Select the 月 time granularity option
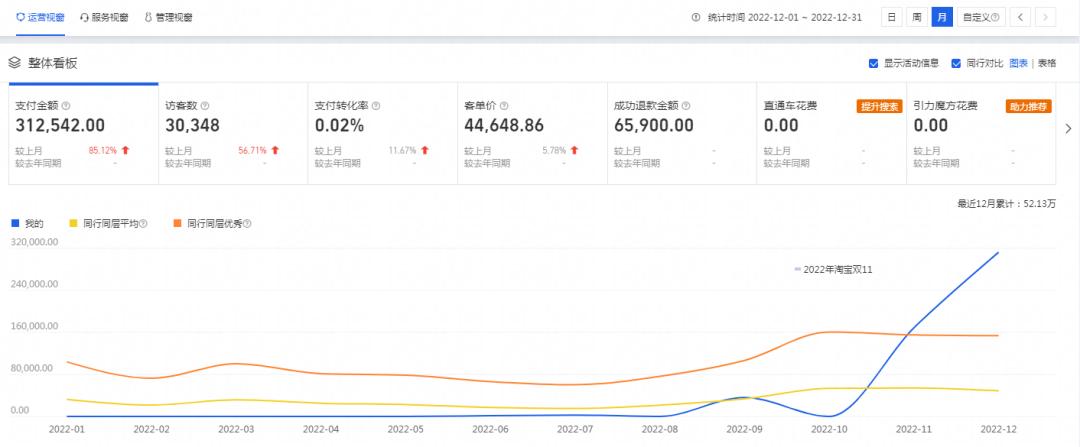The height and width of the screenshot is (447, 1080). pyautogui.click(x=941, y=17)
